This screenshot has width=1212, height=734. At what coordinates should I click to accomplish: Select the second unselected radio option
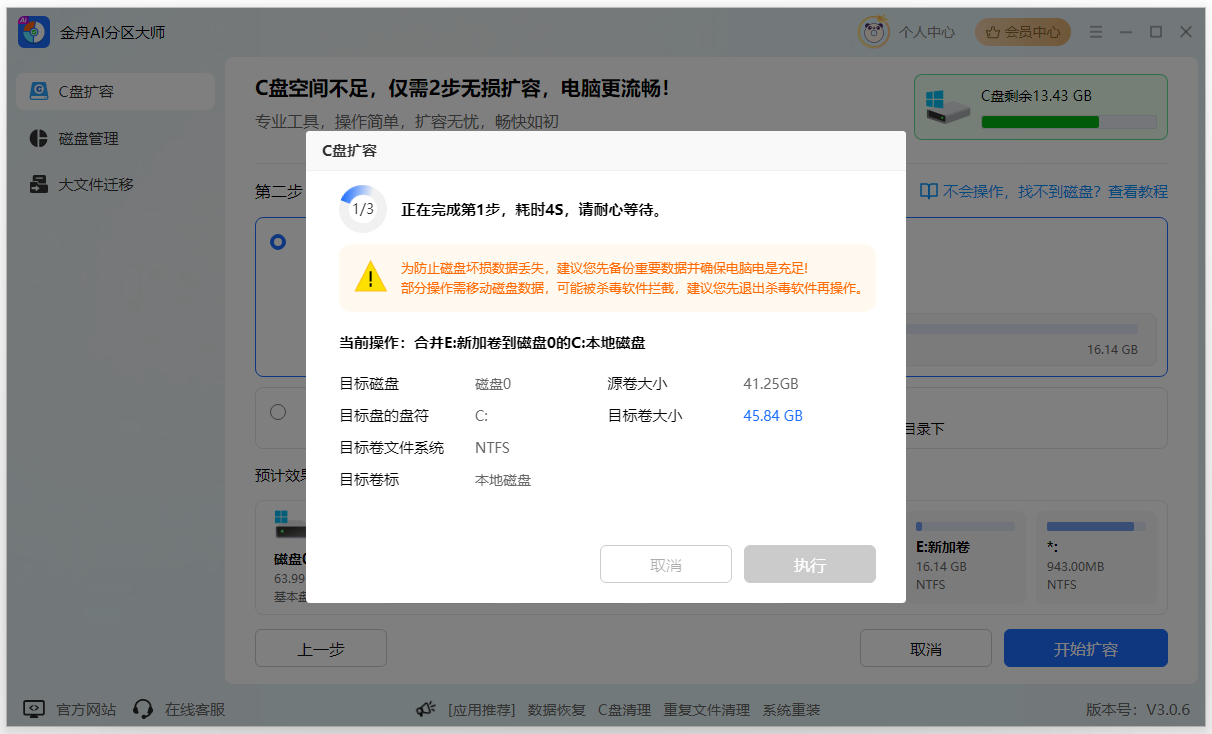click(278, 412)
